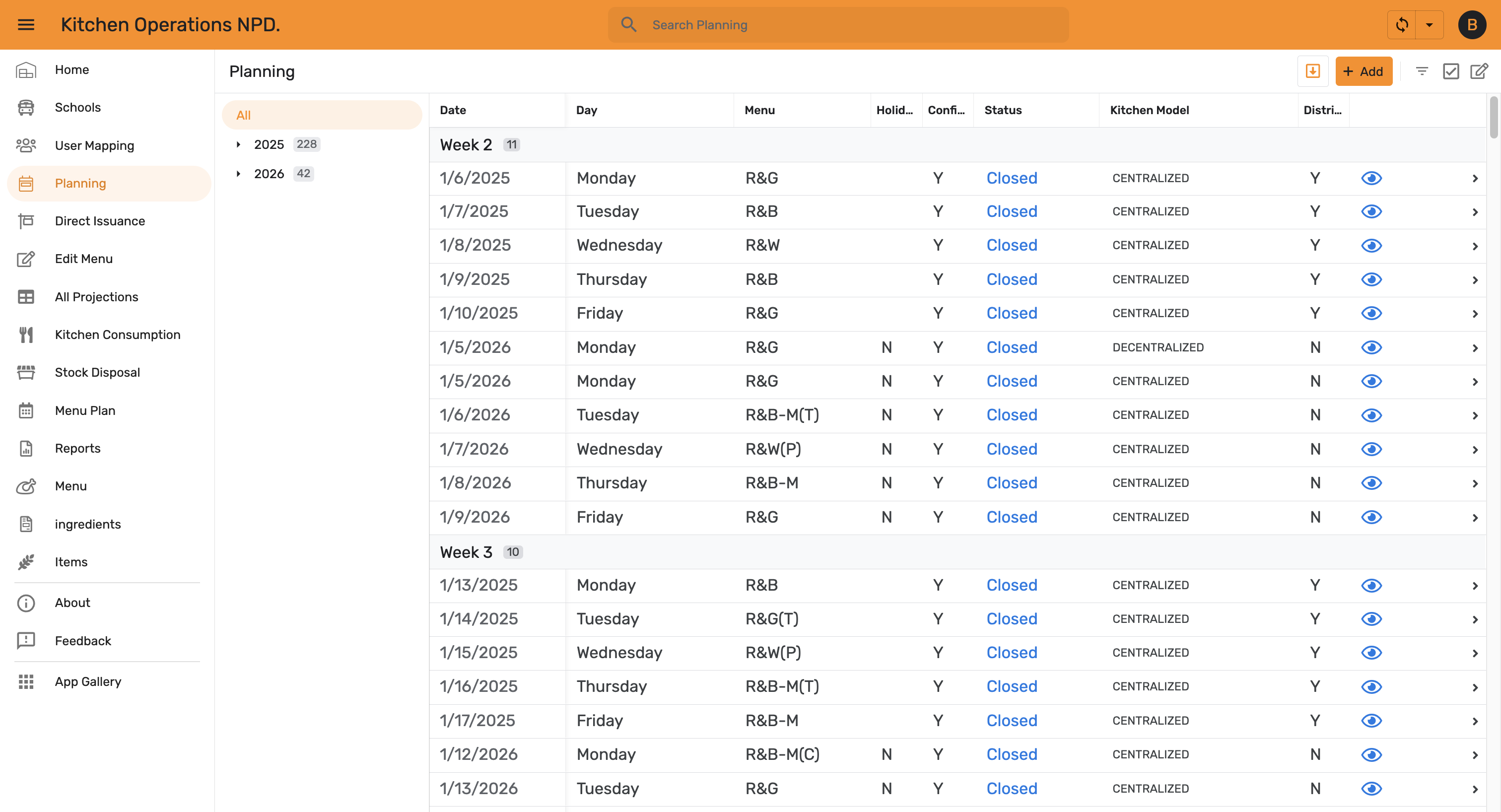
Task: Open 1/12/2026 Monday row chevron
Action: pos(1475,755)
